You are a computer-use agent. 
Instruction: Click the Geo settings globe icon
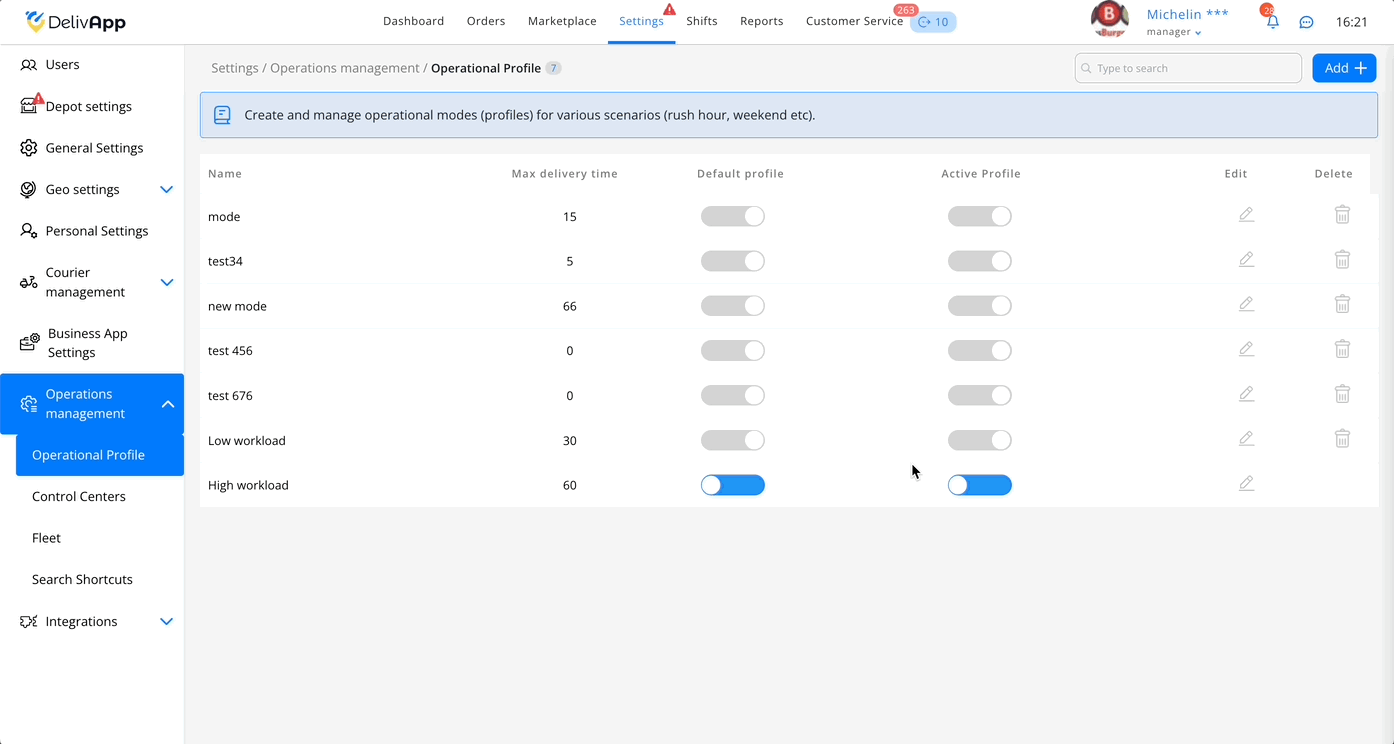pos(29,190)
